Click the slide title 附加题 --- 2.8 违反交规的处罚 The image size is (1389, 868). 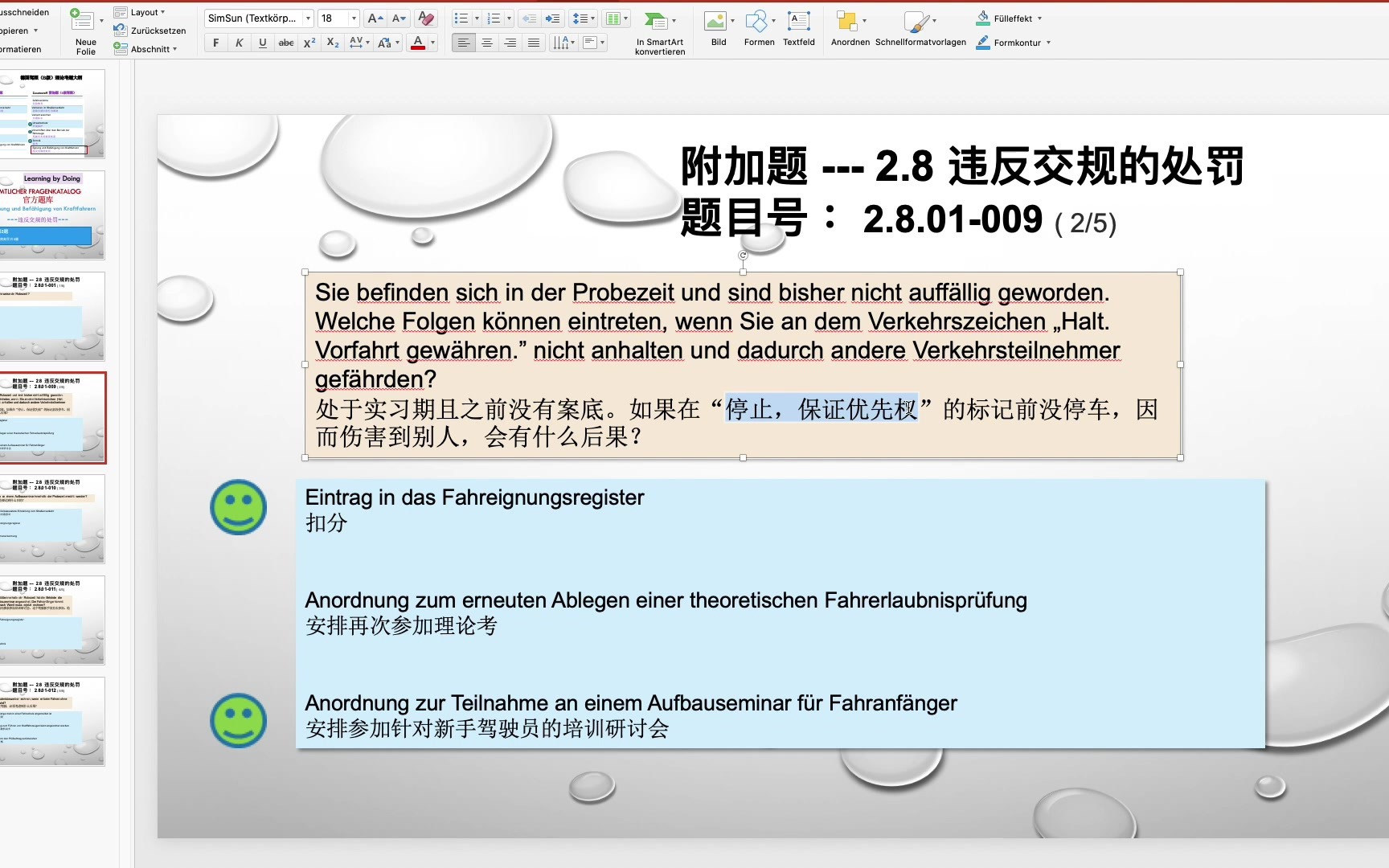962,166
